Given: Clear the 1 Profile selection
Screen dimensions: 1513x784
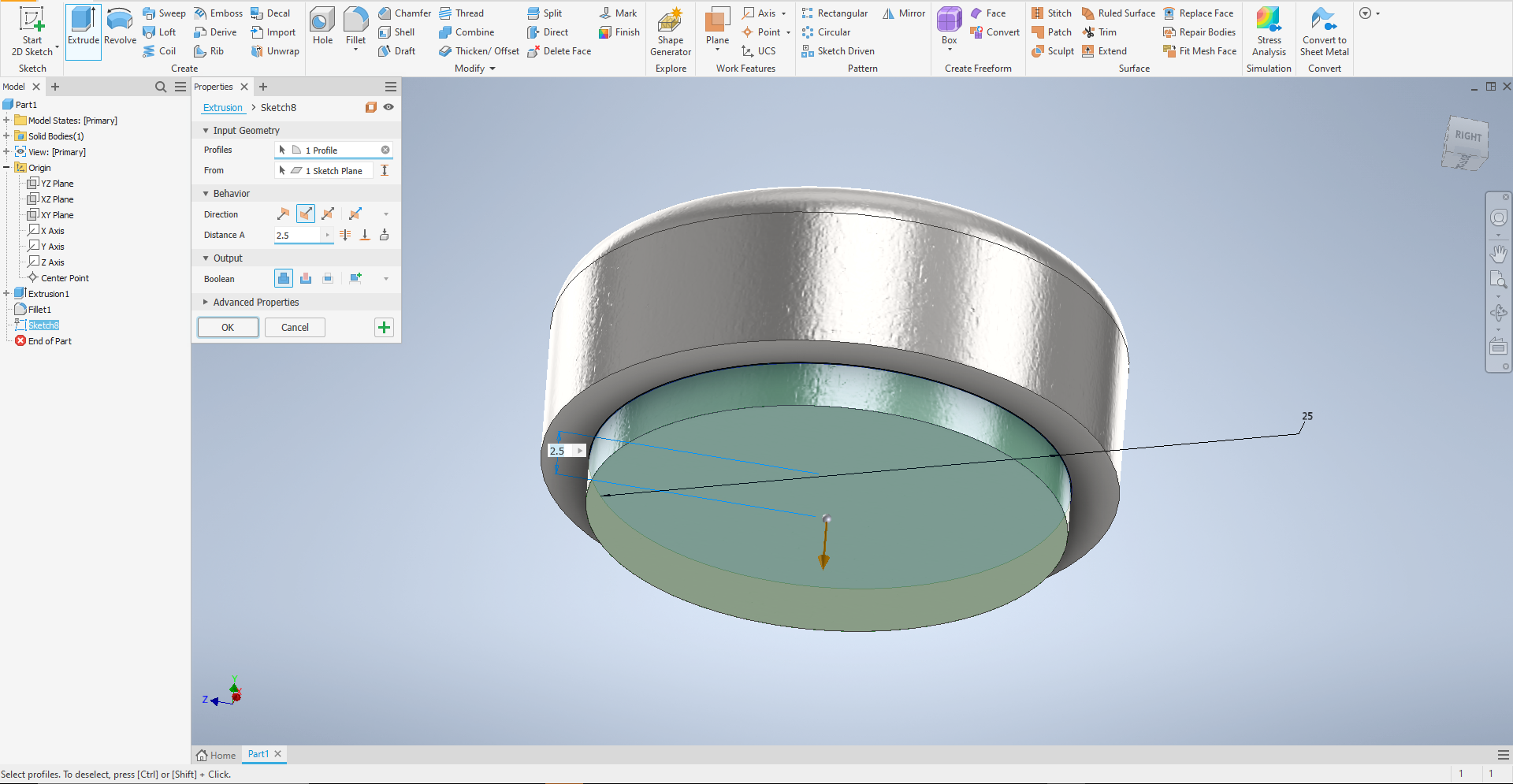Looking at the screenshot, I should pos(385,150).
